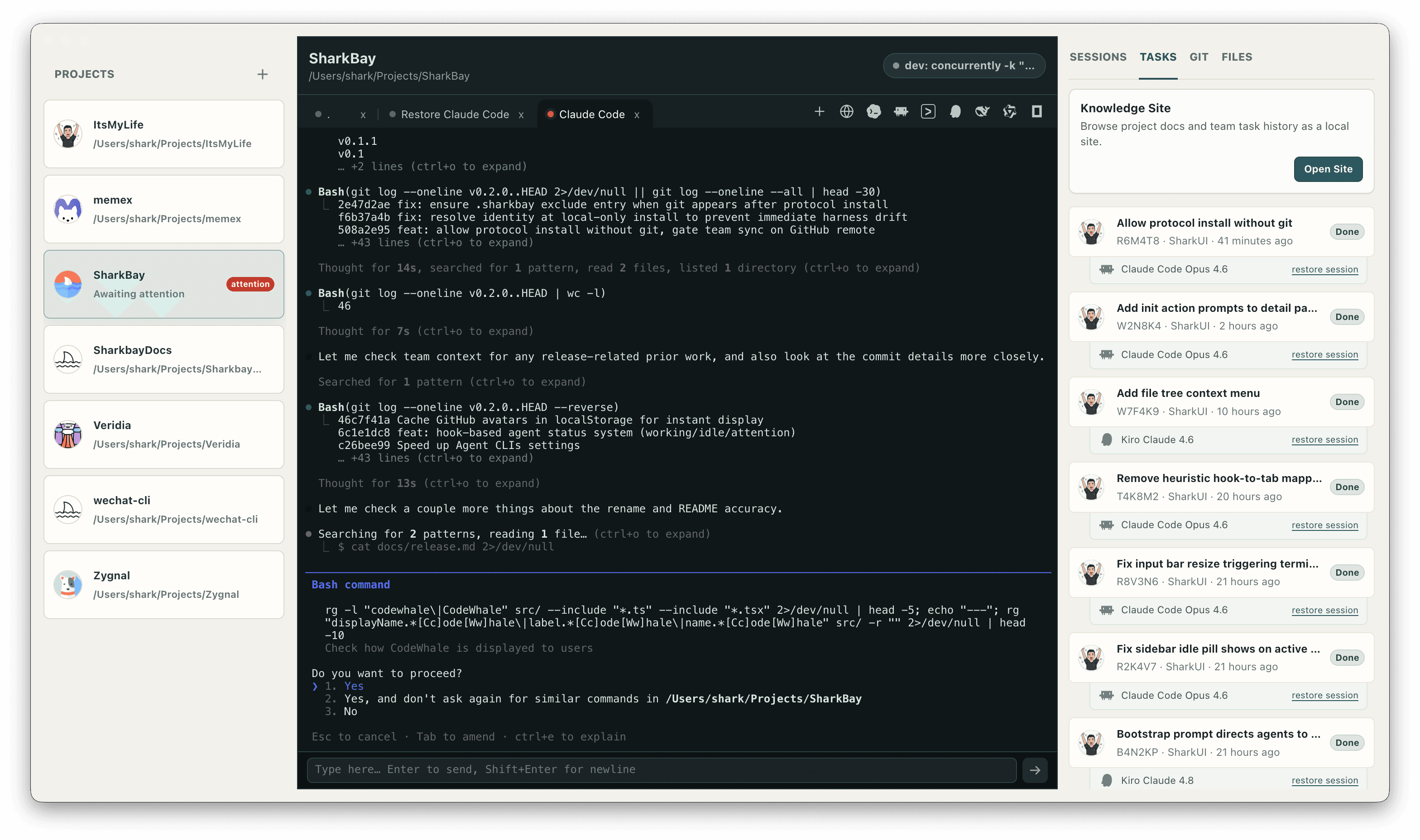Viewport: 1420px width, 840px height.
Task: Launch the Qwen star-shaped agent icon
Action: [1009, 111]
